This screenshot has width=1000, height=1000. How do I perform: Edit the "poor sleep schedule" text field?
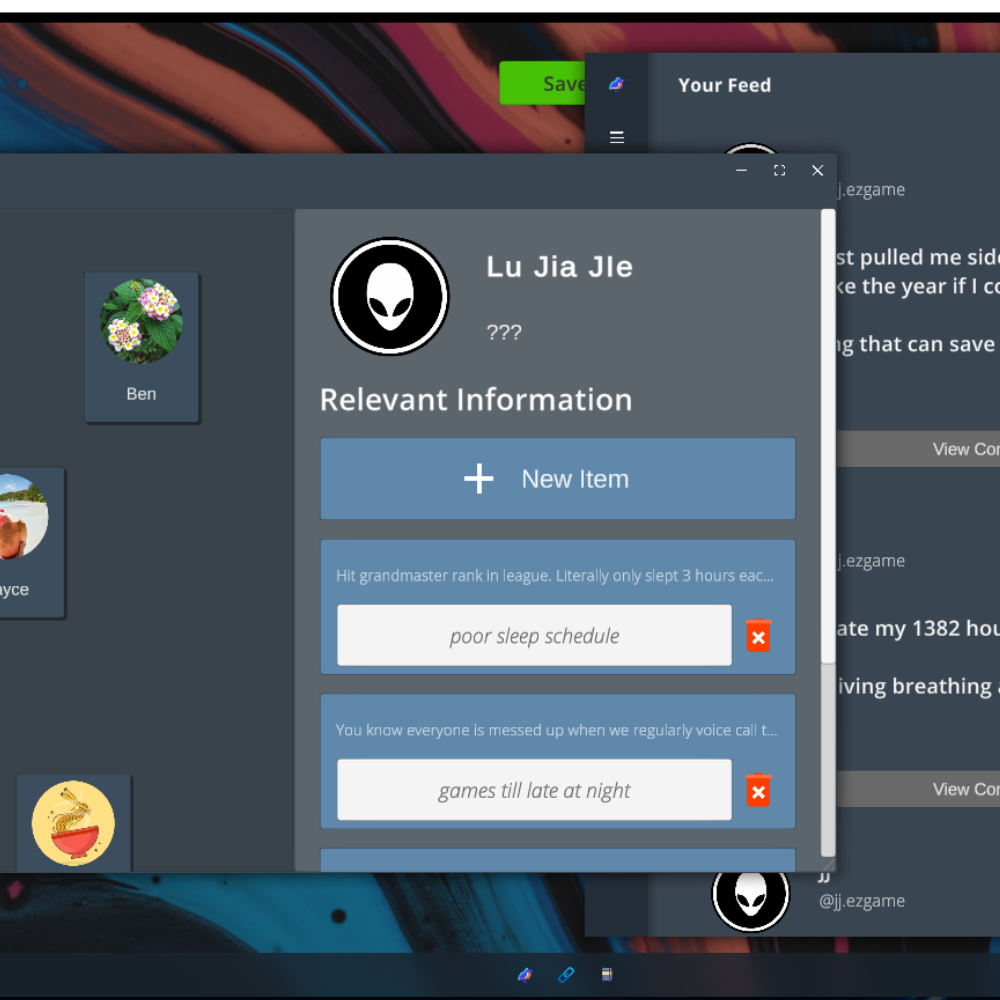(x=534, y=636)
